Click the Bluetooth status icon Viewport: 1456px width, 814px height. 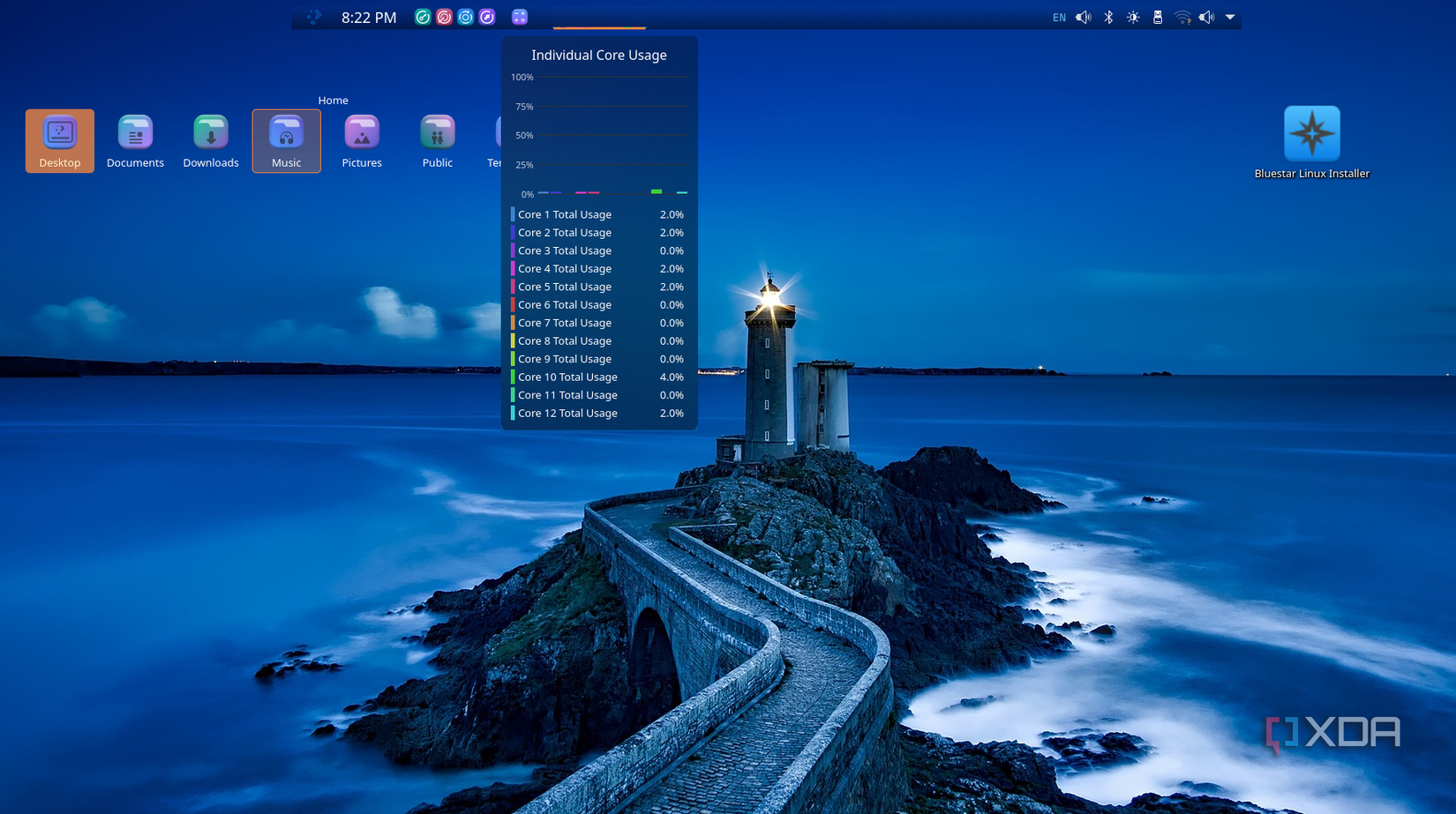pyautogui.click(x=1108, y=17)
